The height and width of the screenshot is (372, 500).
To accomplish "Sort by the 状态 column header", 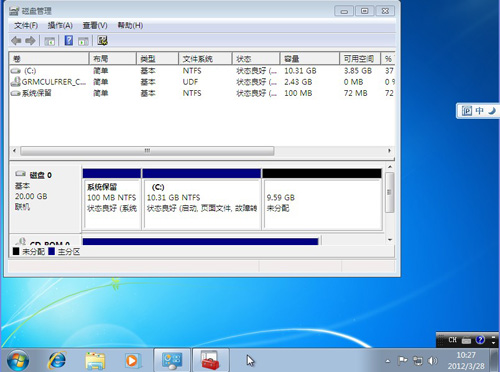I will [256, 59].
